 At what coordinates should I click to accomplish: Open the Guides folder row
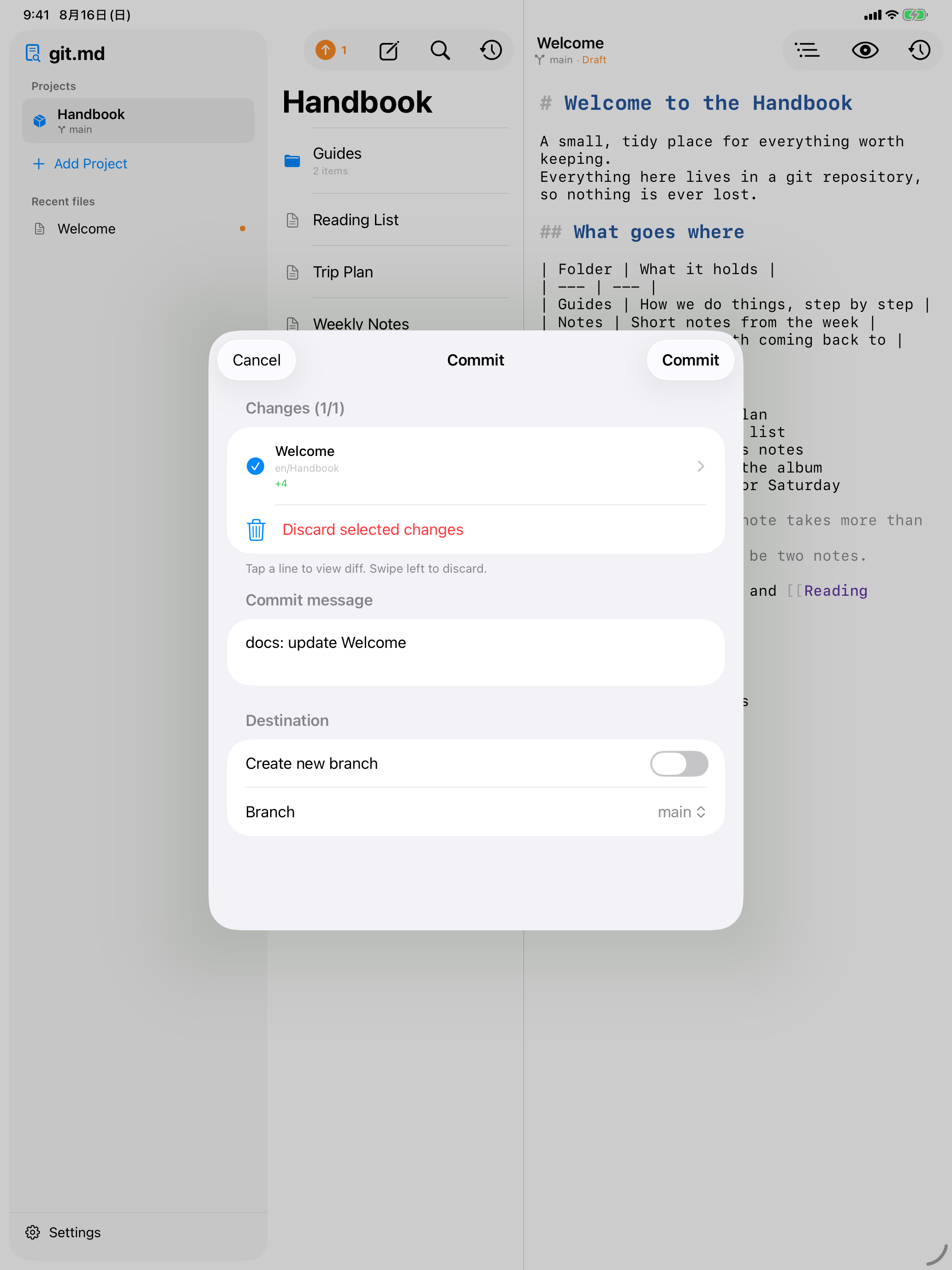point(396,161)
